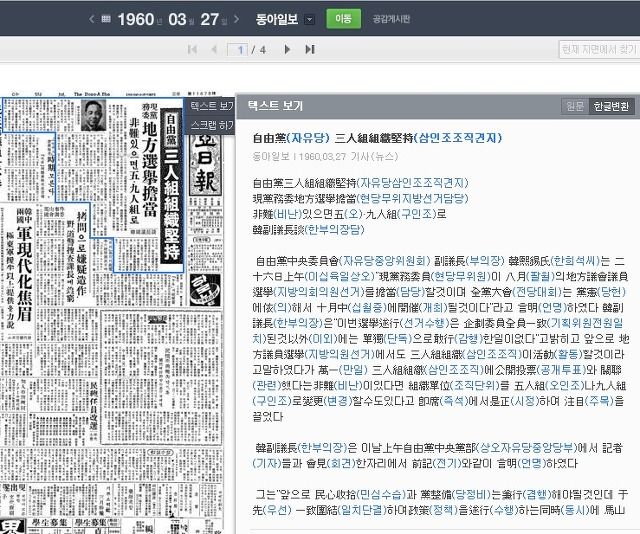The image size is (640, 534).
Task: Click the 동아일보 | 1960.03.27 byline text
Action: click(x=325, y=156)
